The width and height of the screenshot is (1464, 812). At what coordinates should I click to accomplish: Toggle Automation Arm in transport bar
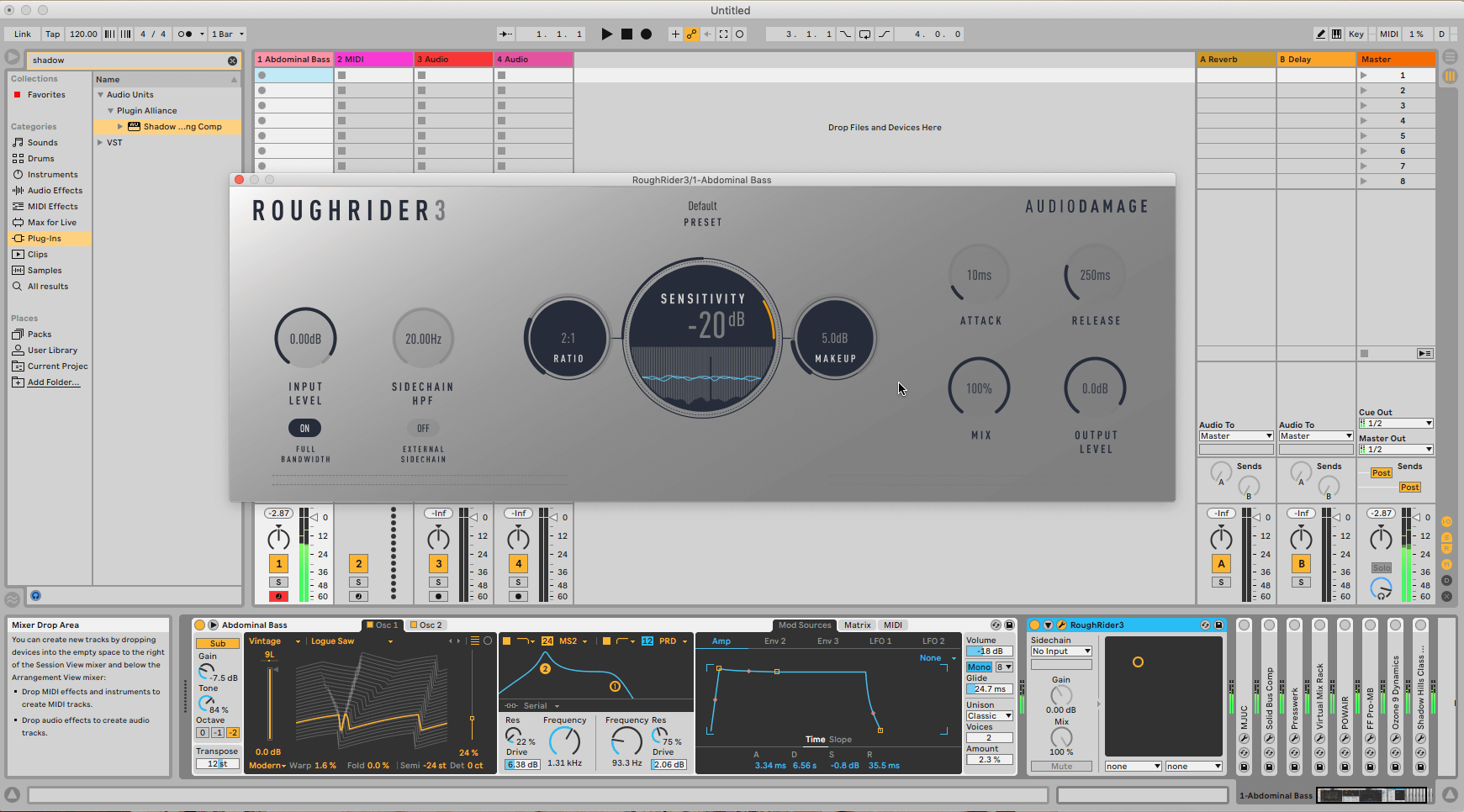tap(691, 34)
